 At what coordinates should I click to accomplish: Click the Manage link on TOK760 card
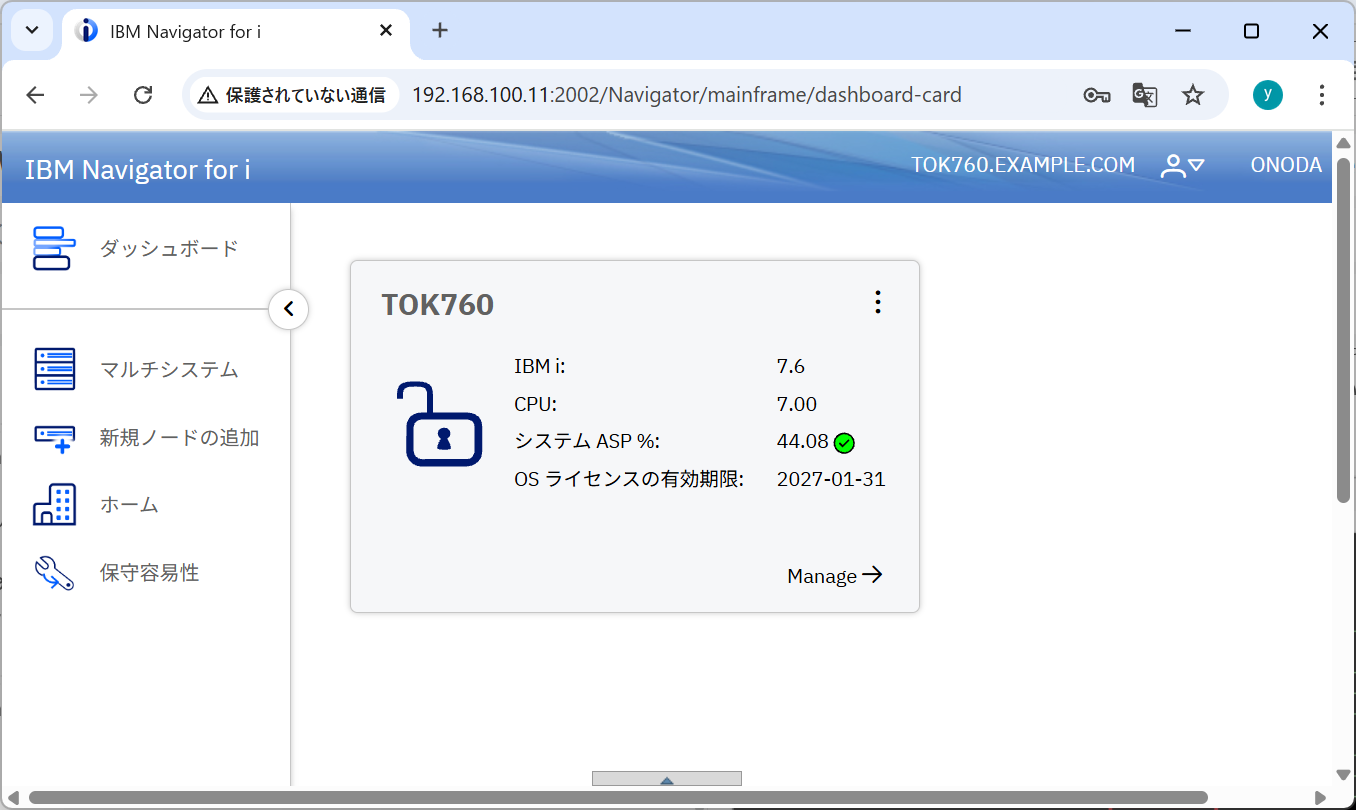tap(835, 576)
